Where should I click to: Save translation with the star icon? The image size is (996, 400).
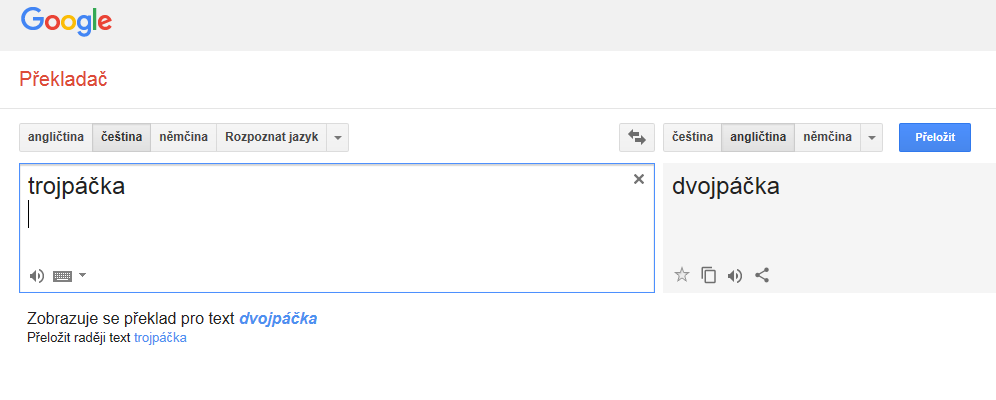(682, 275)
